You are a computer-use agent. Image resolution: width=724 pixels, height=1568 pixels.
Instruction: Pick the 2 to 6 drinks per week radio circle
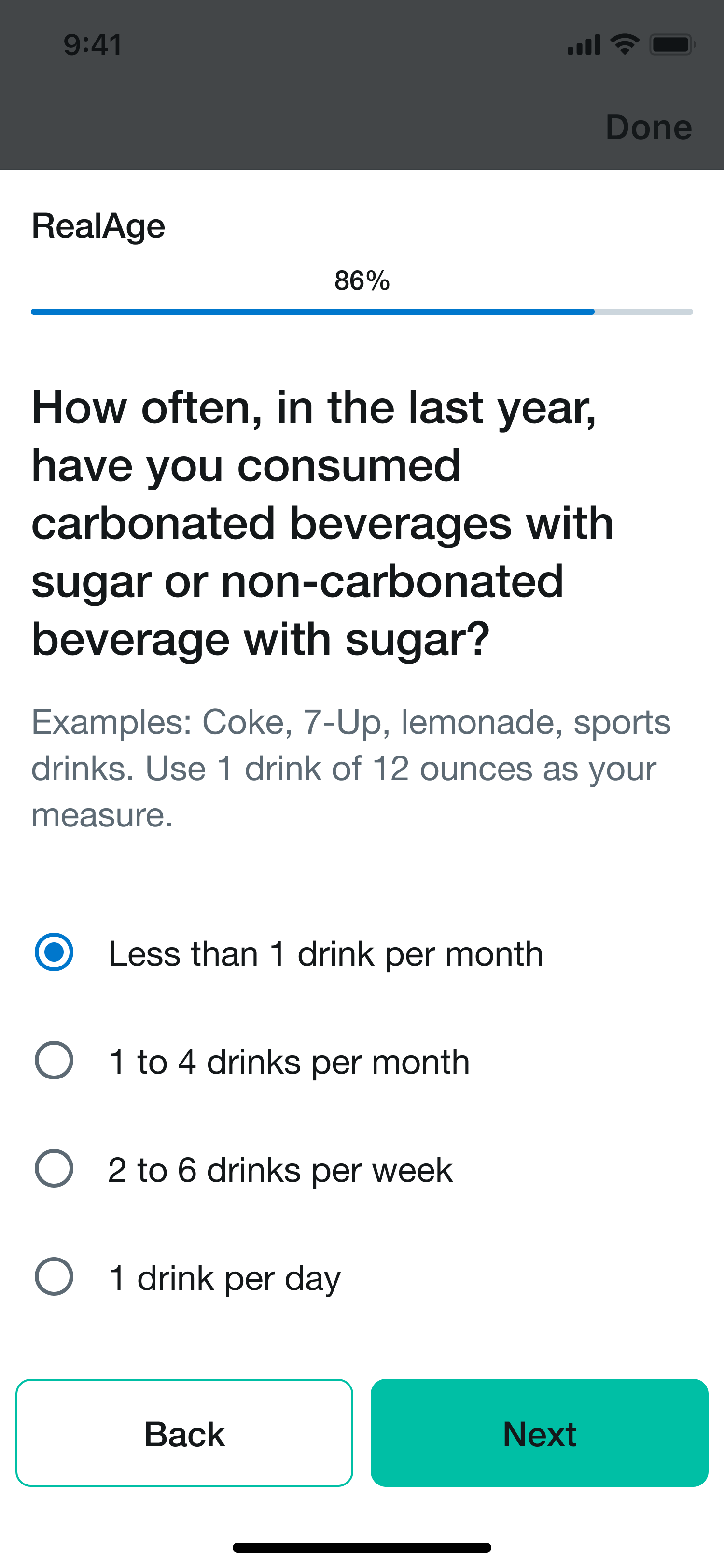[x=54, y=1168]
